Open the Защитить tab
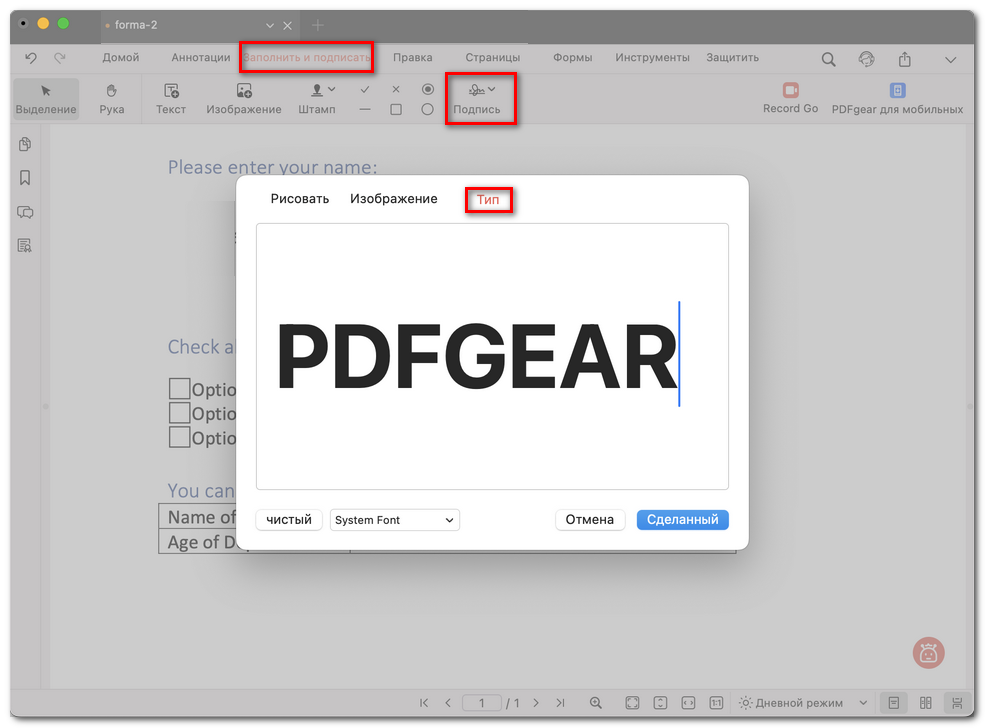This screenshot has height=728, width=985. coord(732,57)
